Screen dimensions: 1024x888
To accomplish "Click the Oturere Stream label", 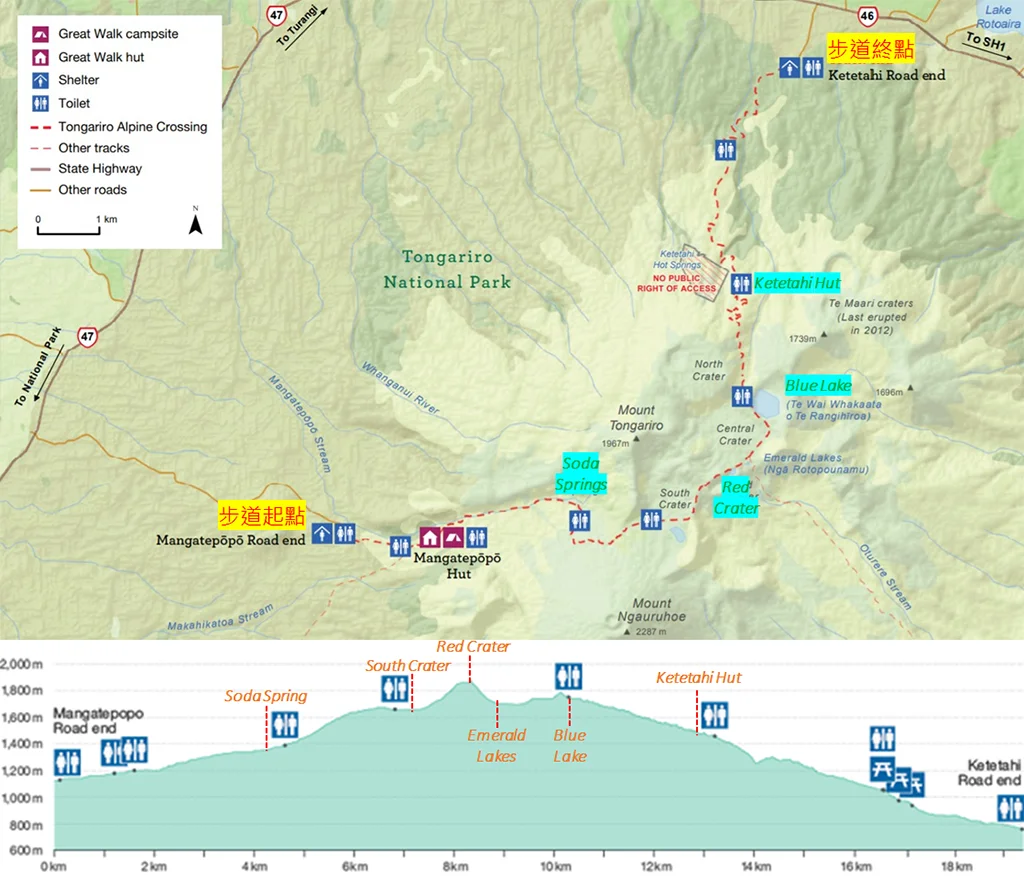I will 885,577.
